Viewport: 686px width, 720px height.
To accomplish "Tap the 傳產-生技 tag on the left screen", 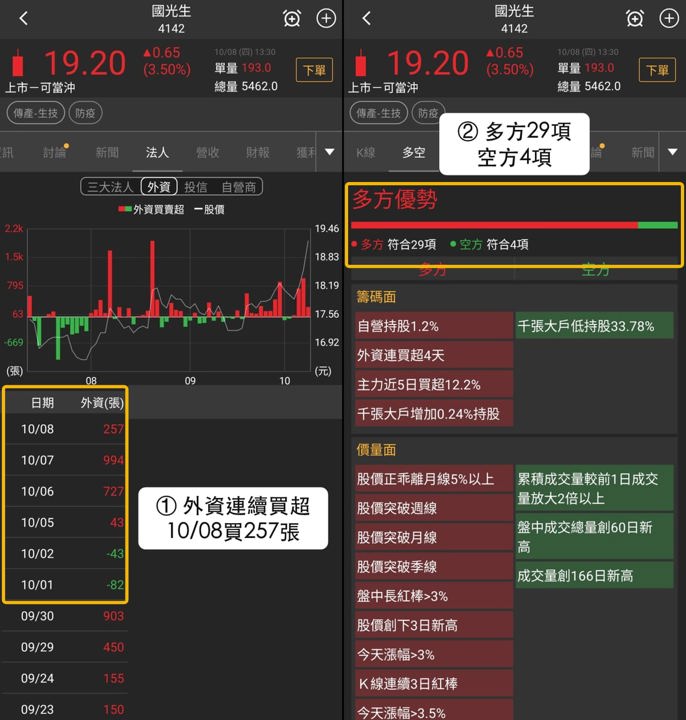I will (x=36, y=113).
